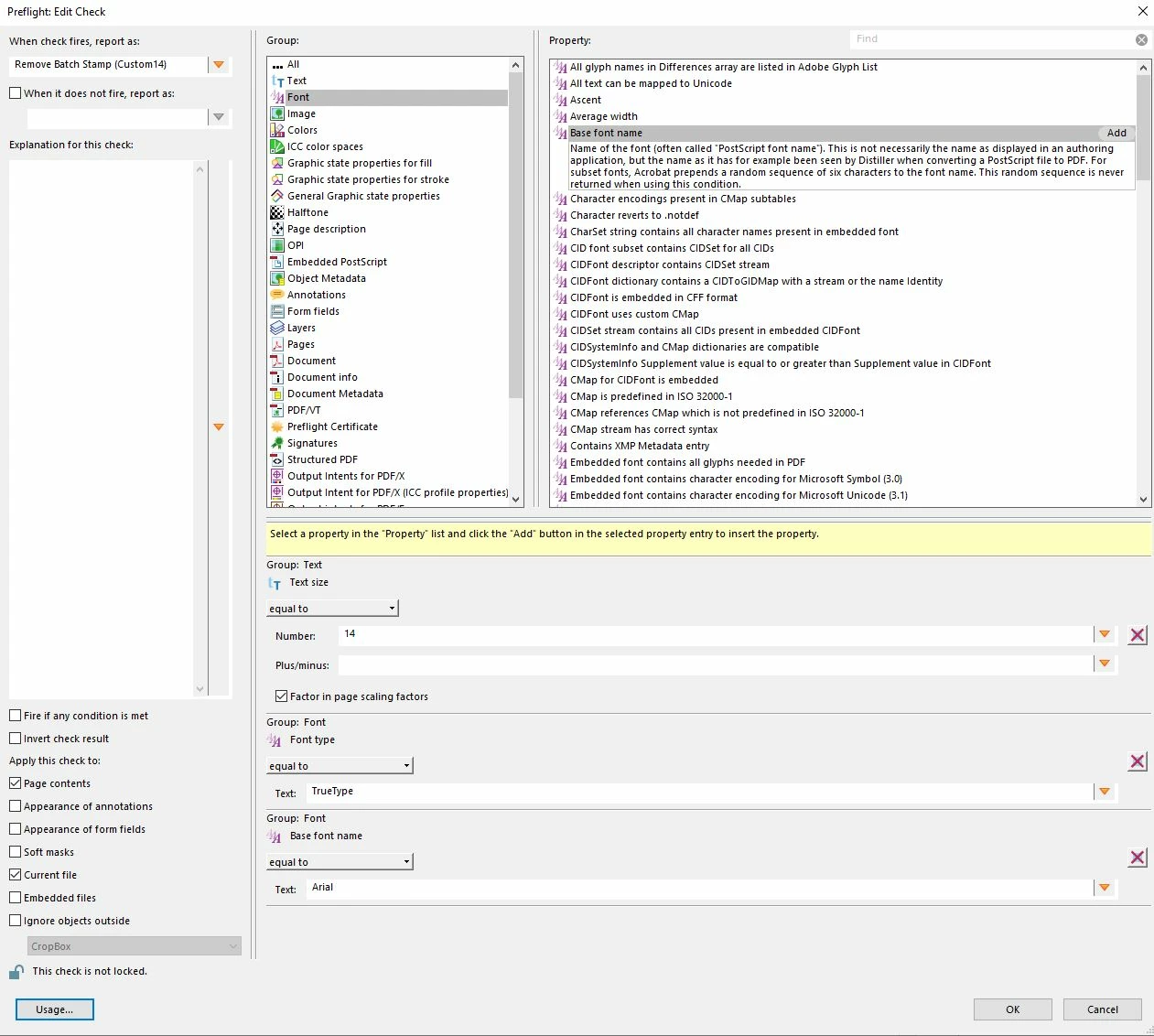The height and width of the screenshot is (1036, 1154).
Task: Select the Document info icon
Action: click(276, 378)
